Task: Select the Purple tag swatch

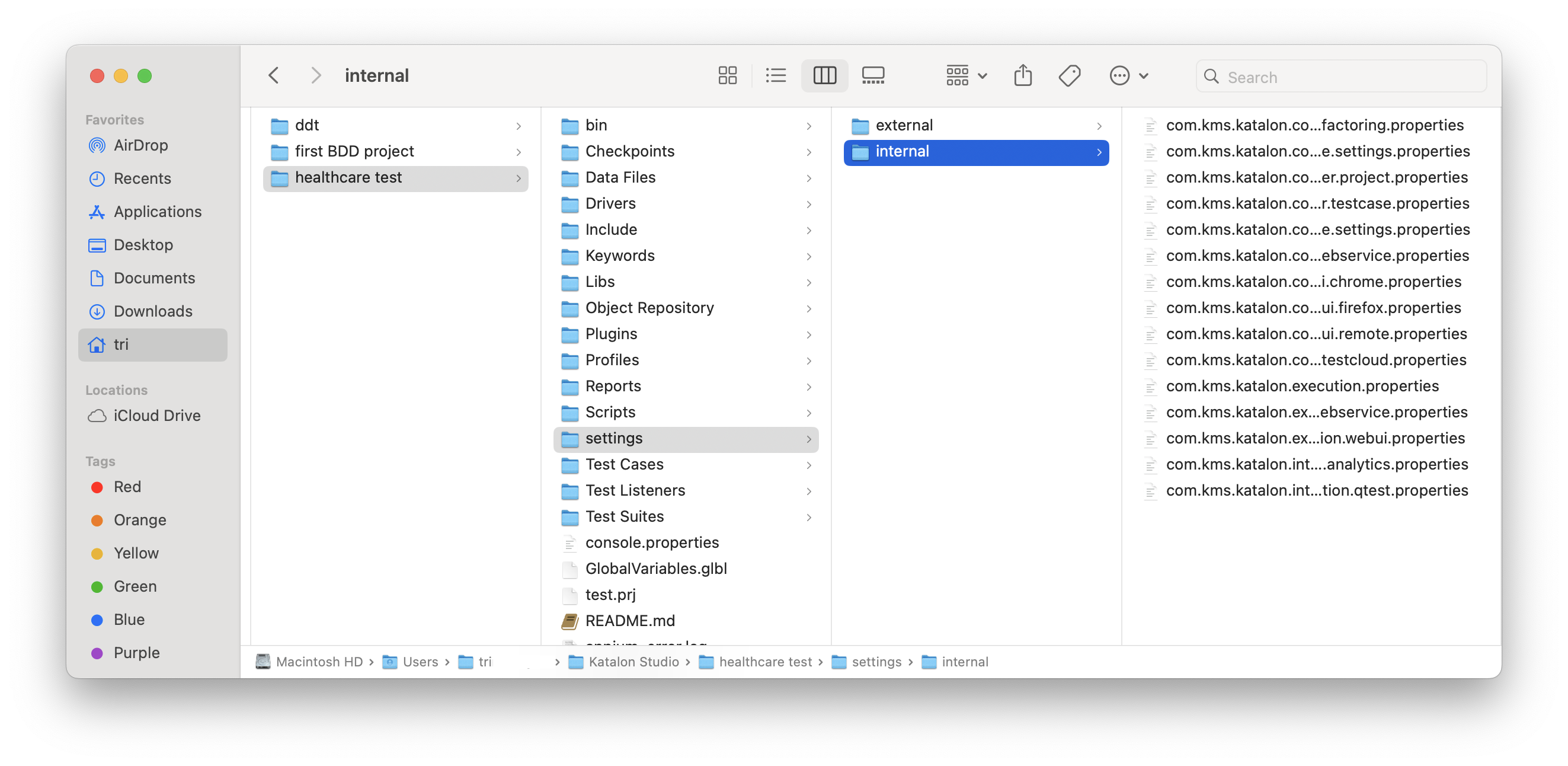Action: click(x=98, y=652)
